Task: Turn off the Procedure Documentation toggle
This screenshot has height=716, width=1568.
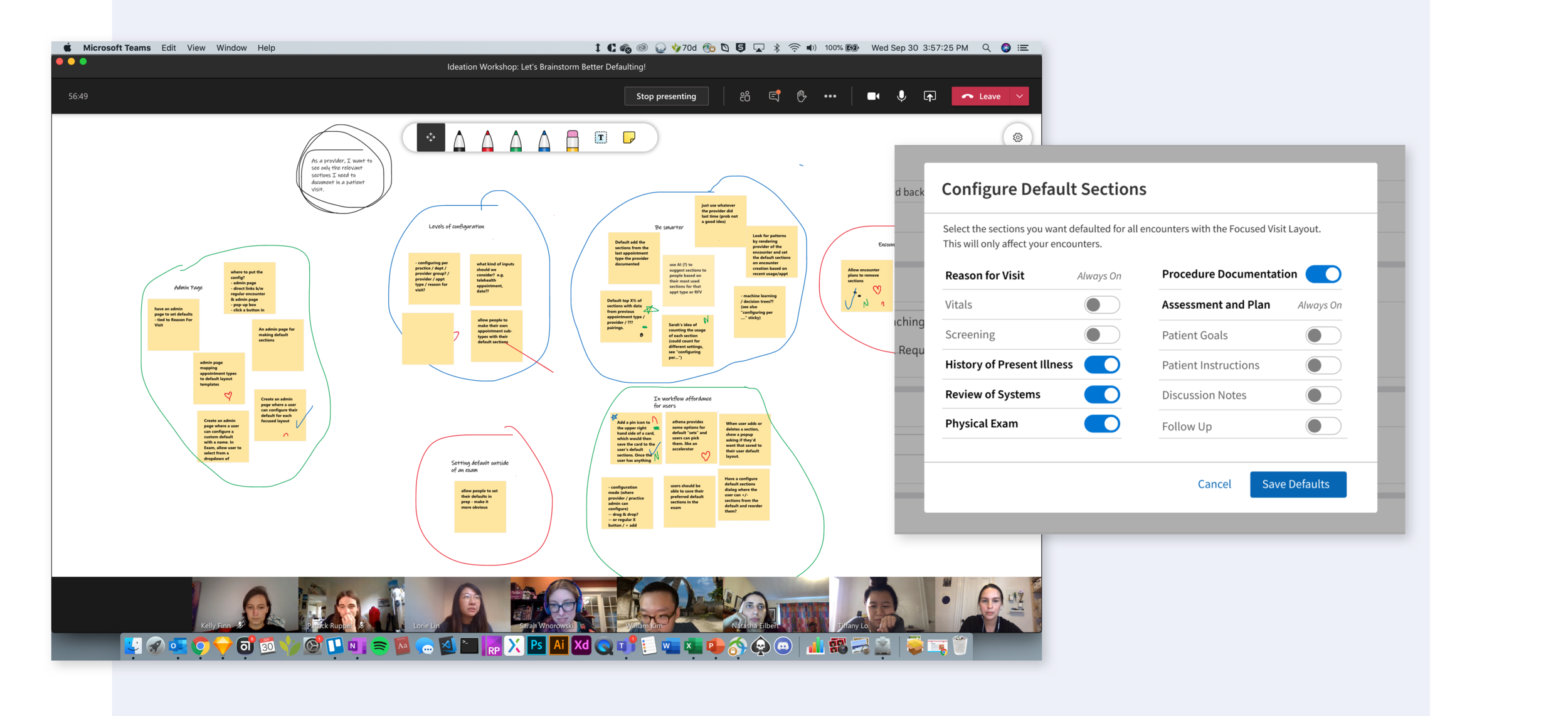Action: [1323, 274]
